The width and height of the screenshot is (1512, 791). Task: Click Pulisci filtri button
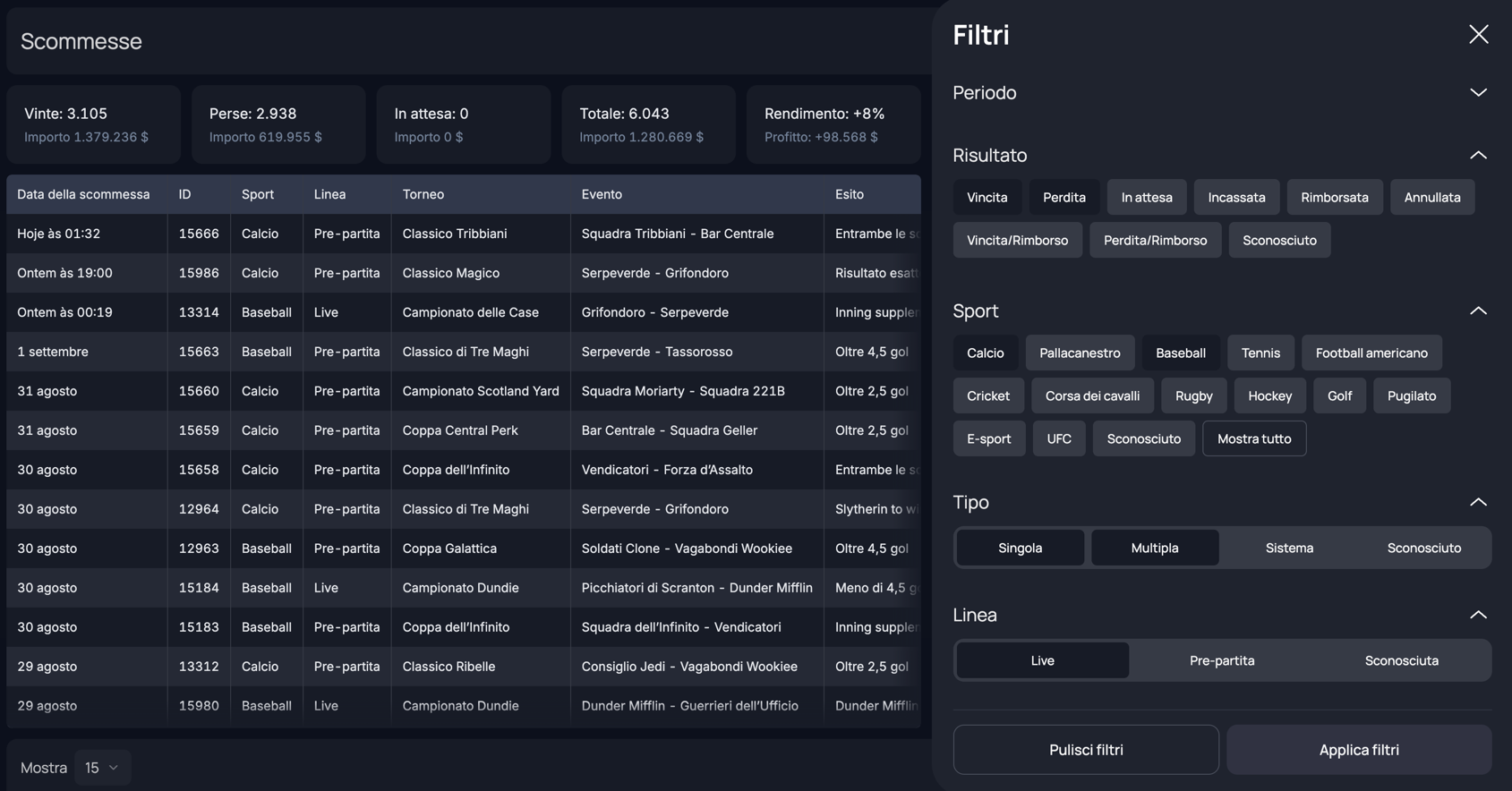[1085, 750]
